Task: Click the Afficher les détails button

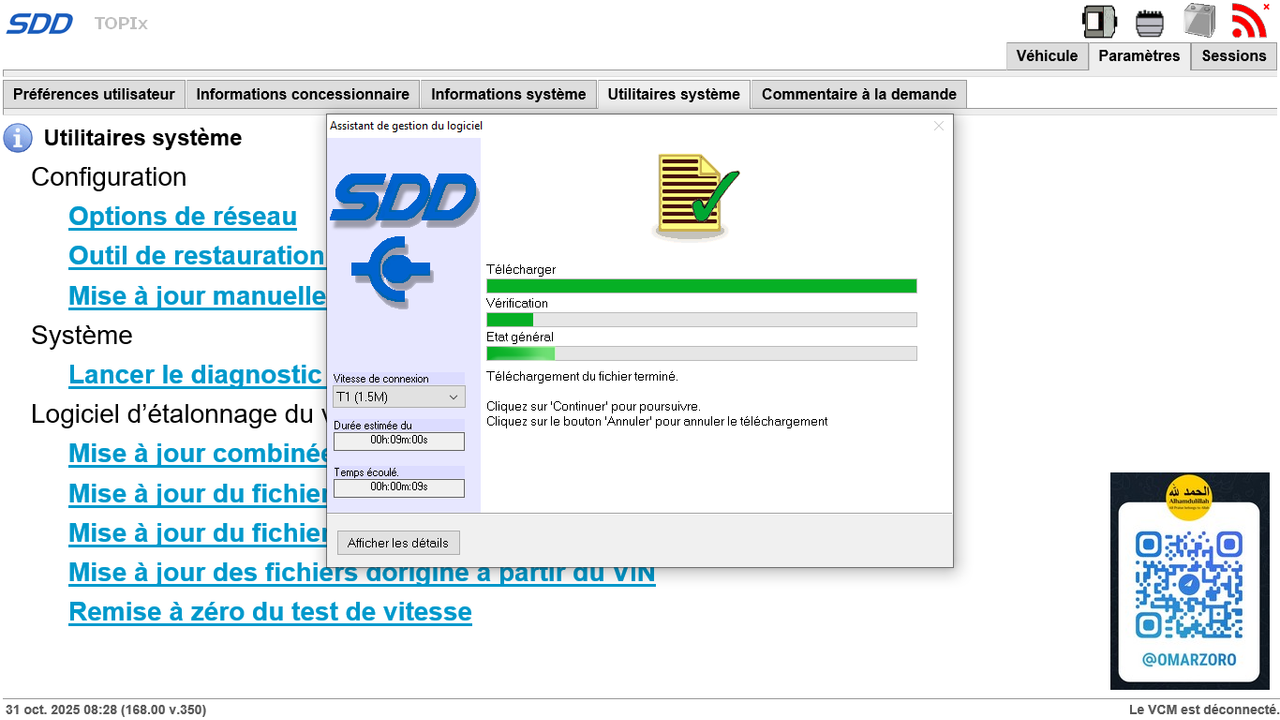Action: click(x=398, y=543)
